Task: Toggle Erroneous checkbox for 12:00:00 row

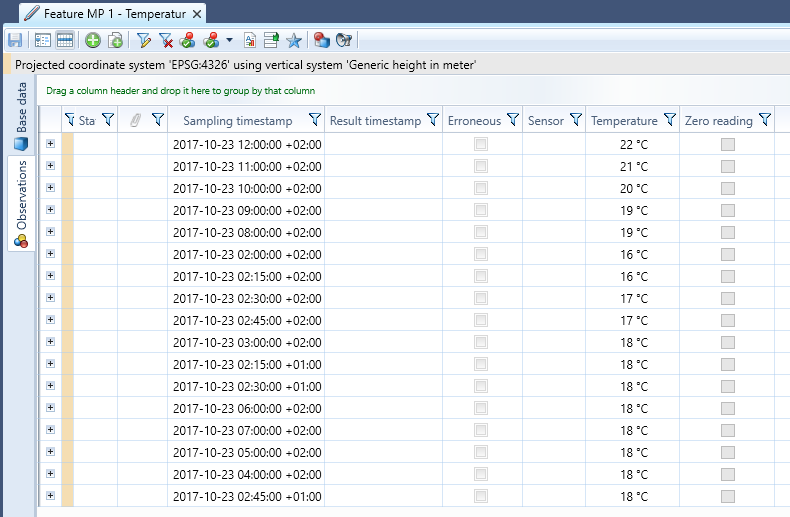Action: (481, 144)
